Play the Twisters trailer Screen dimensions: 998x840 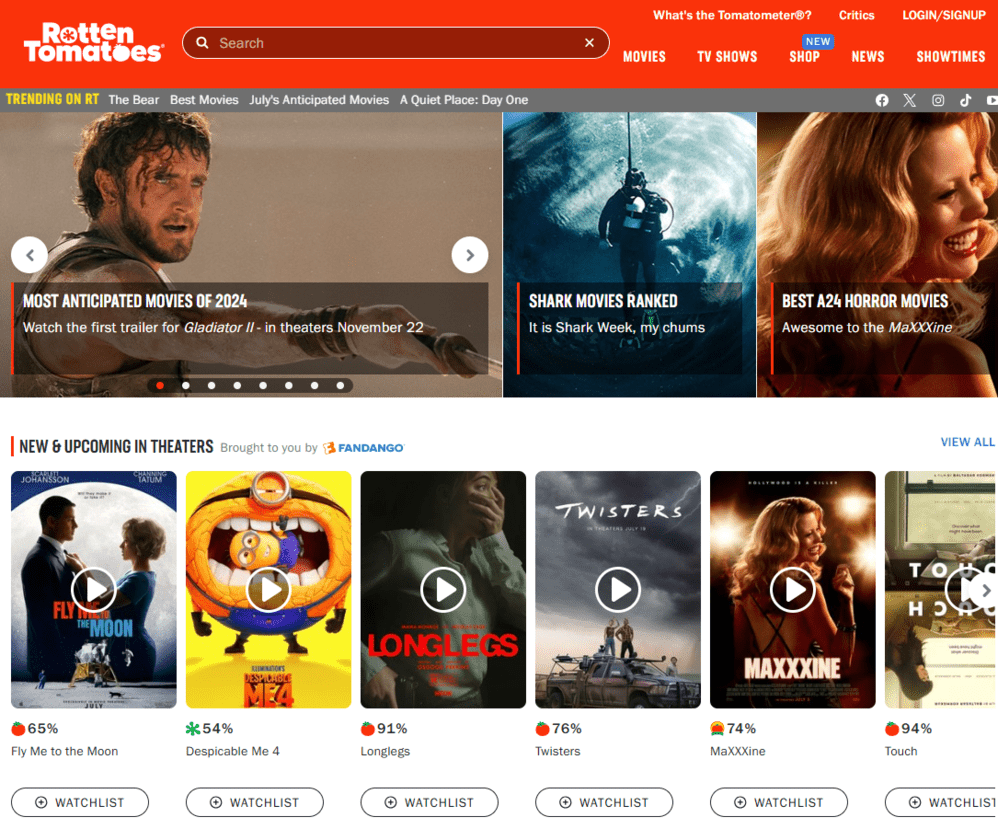[x=618, y=590]
